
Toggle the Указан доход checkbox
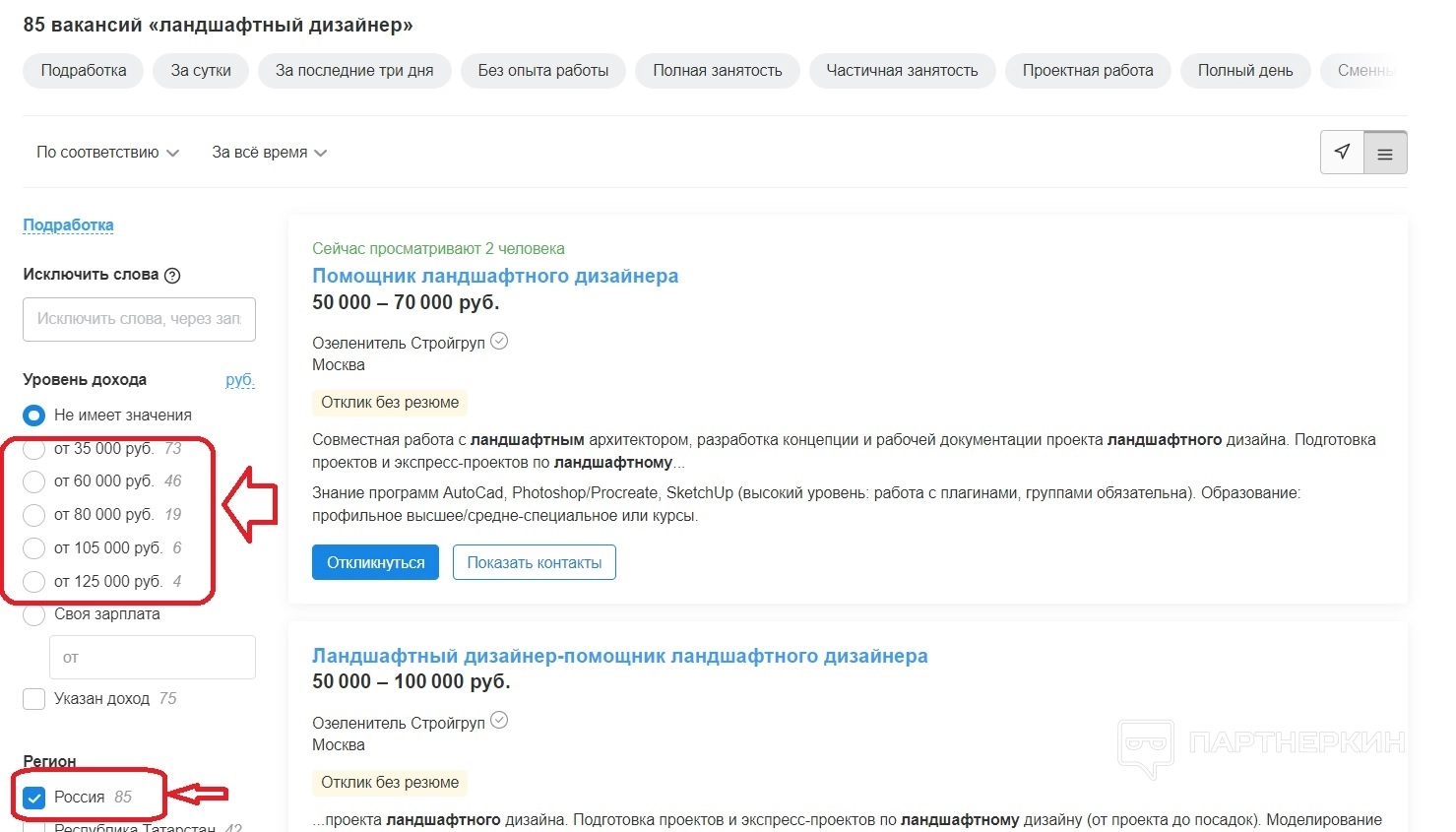[34, 699]
